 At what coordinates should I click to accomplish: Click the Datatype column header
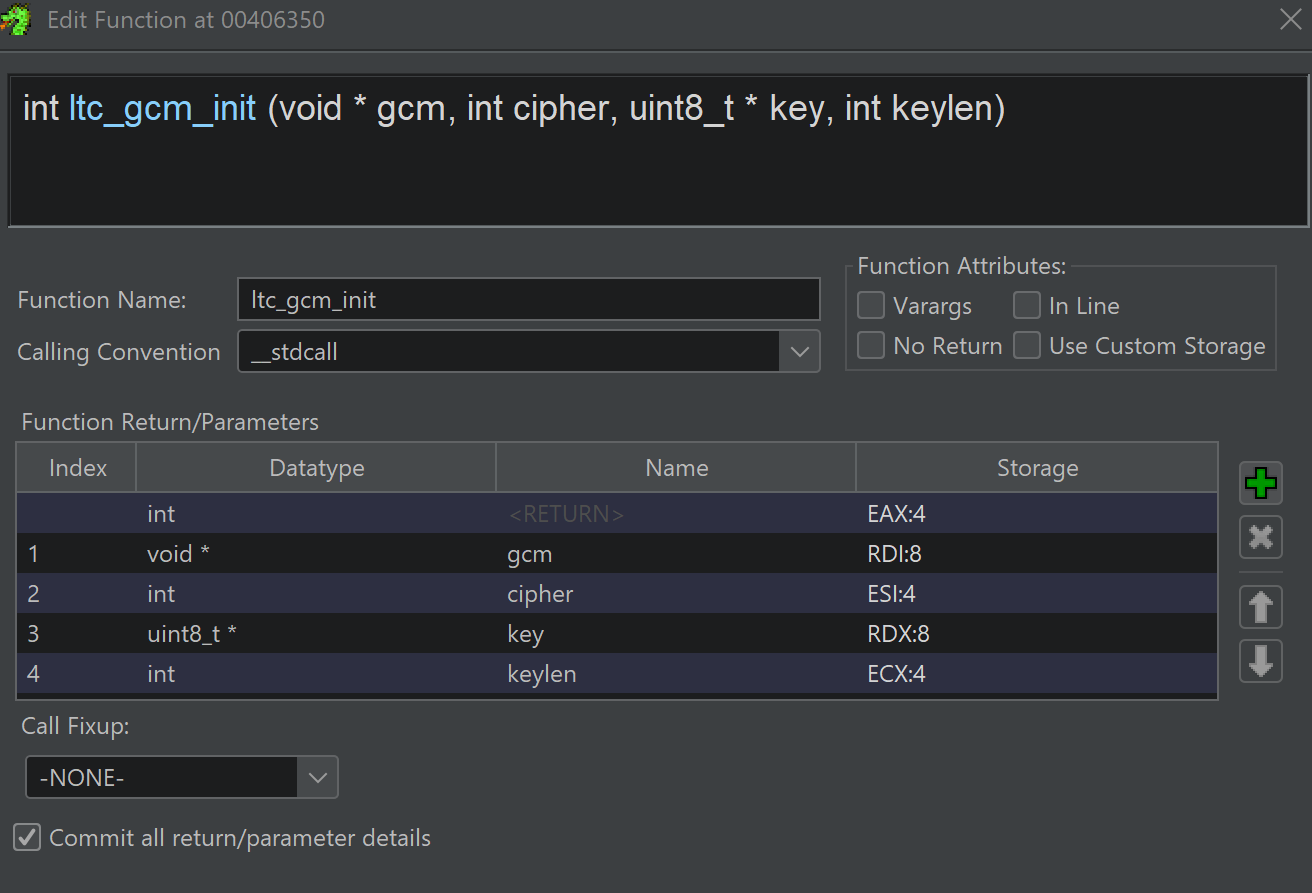[316, 468]
